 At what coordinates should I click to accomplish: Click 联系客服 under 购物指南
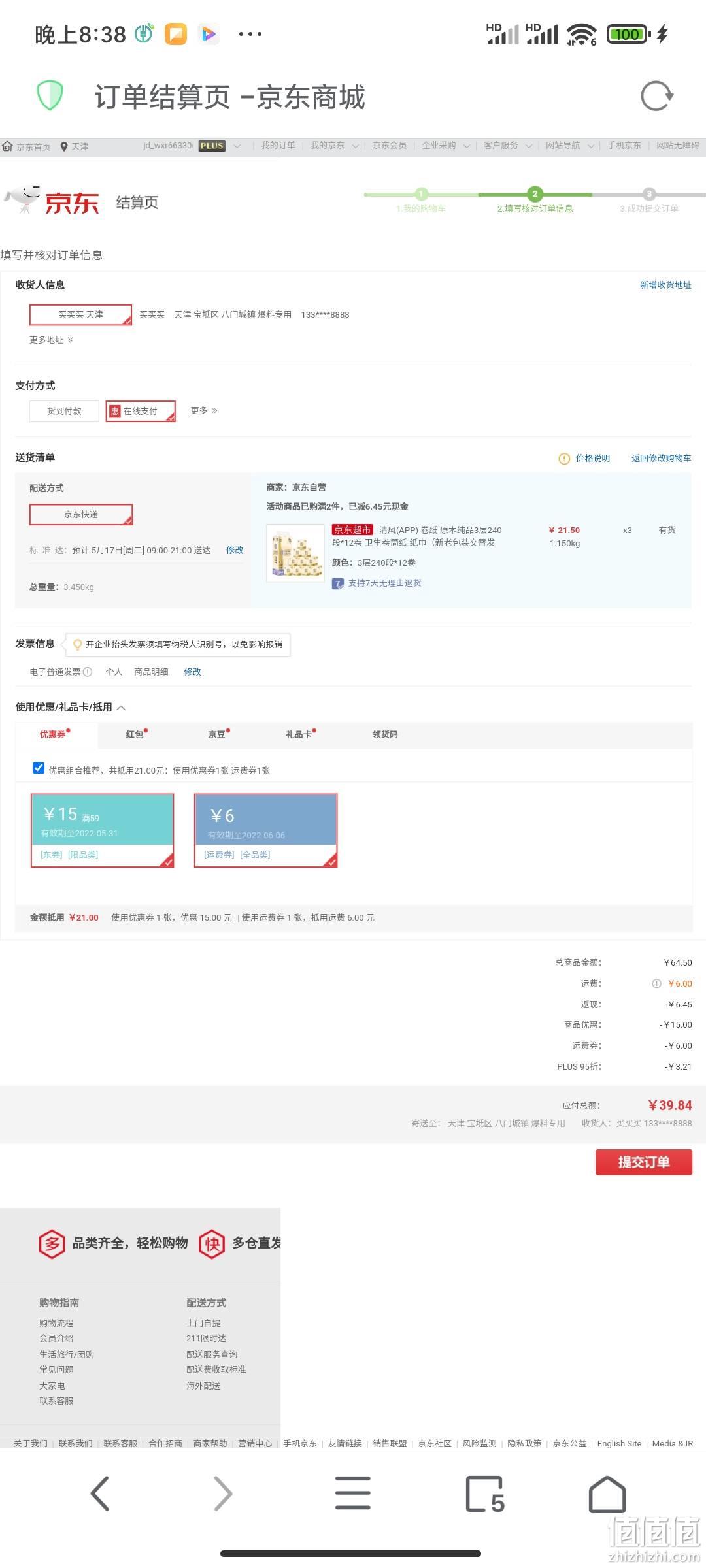pos(56,1401)
